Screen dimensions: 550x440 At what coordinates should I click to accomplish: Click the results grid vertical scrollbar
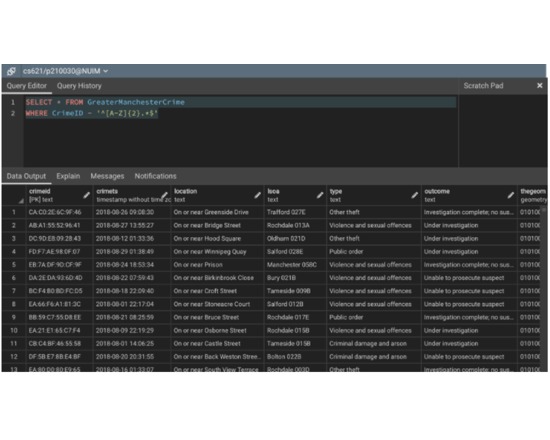544,288
